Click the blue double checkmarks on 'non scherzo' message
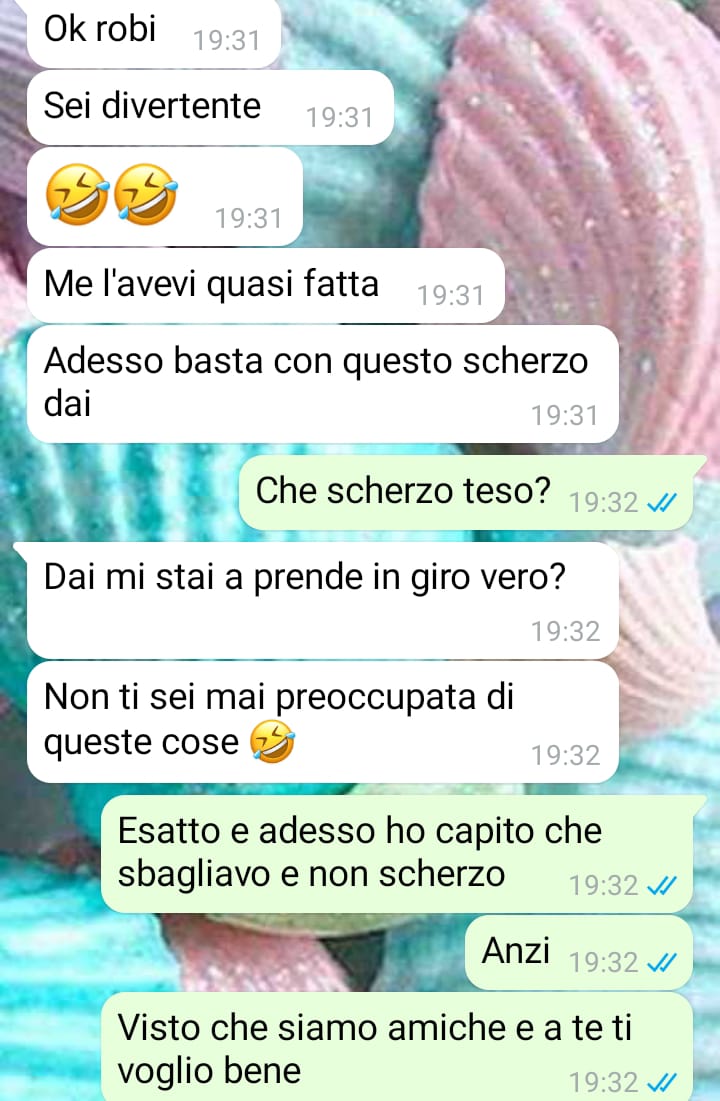 662,885
